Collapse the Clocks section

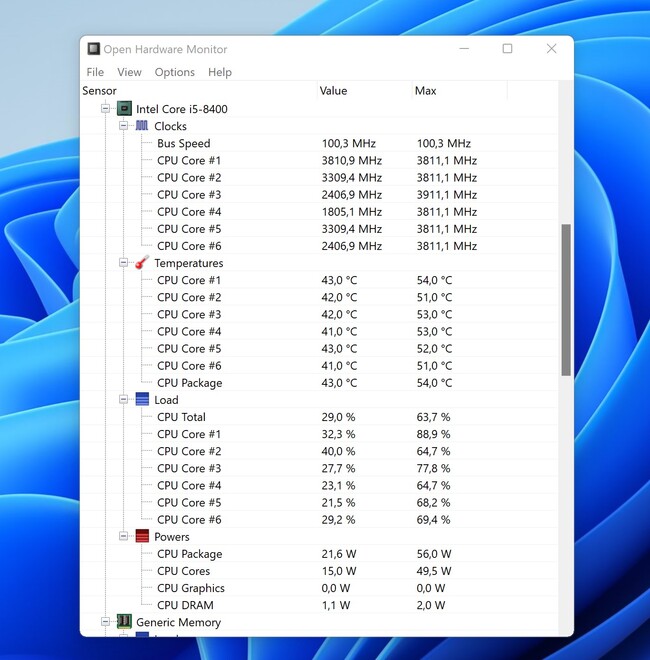[x=124, y=126]
